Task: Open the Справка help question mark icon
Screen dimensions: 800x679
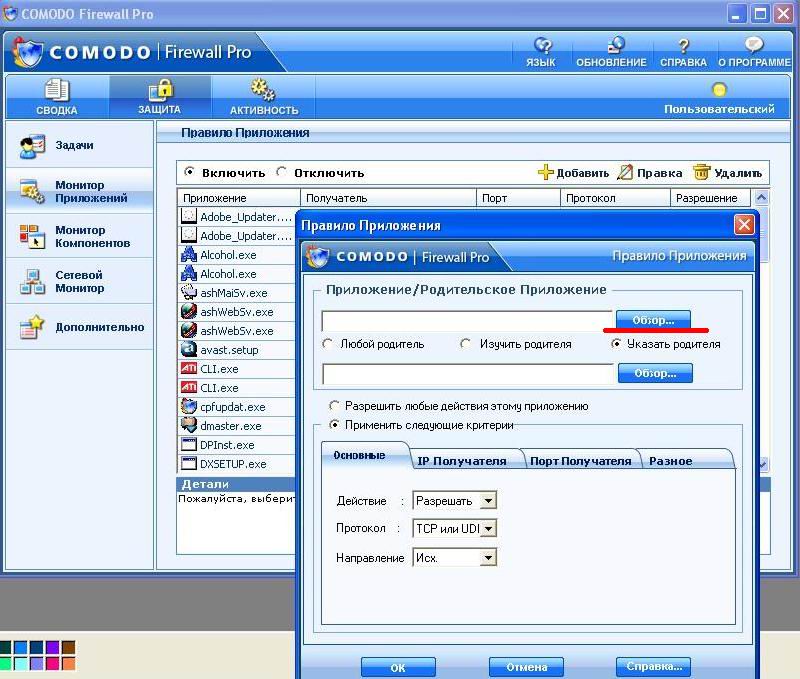Action: click(684, 46)
